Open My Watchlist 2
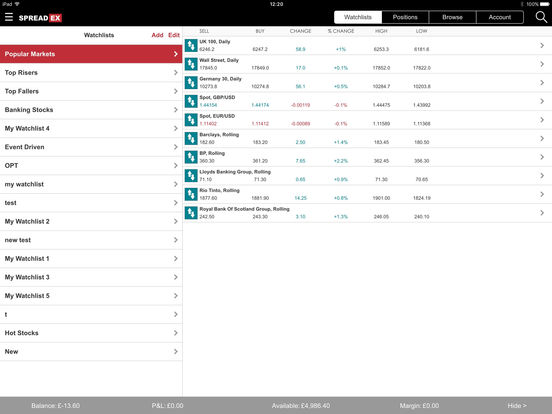 click(x=91, y=221)
